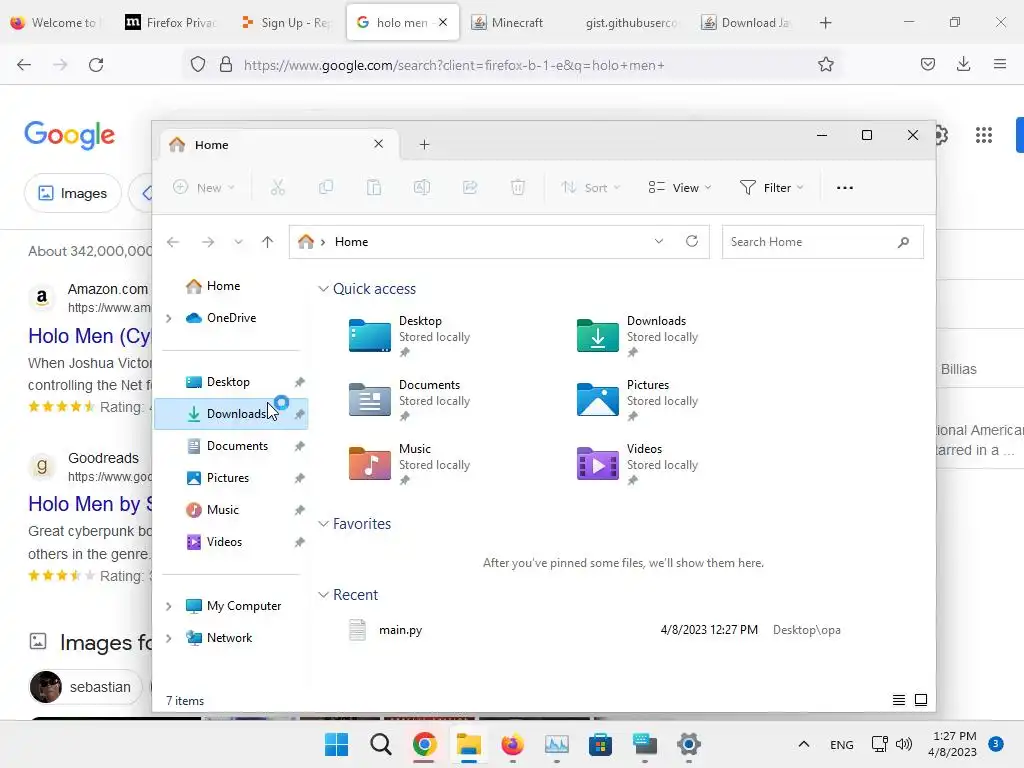Open the main.py recent file

tap(400, 630)
